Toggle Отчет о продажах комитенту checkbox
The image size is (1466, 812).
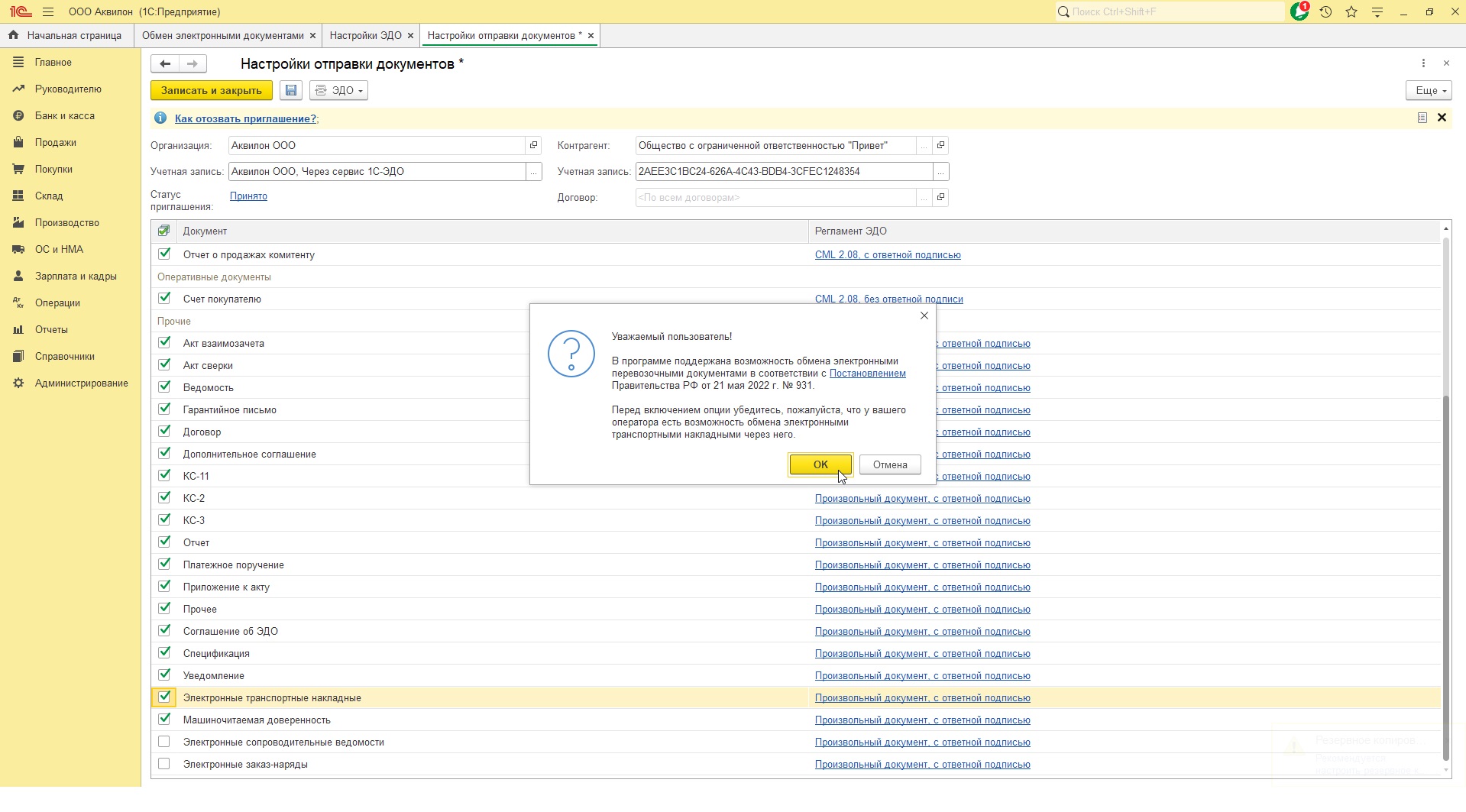click(x=164, y=254)
